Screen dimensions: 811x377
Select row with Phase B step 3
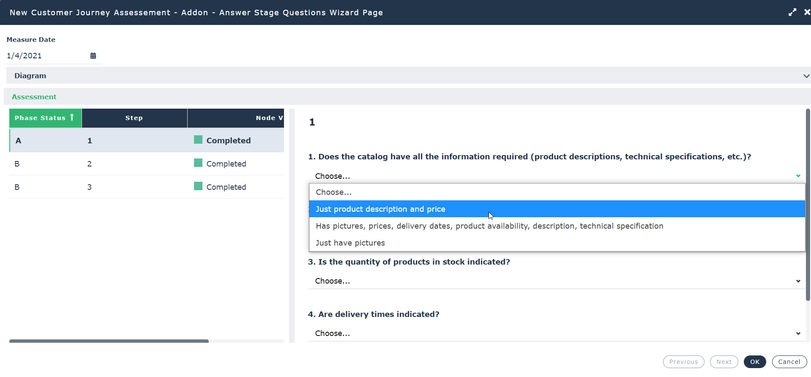point(146,187)
